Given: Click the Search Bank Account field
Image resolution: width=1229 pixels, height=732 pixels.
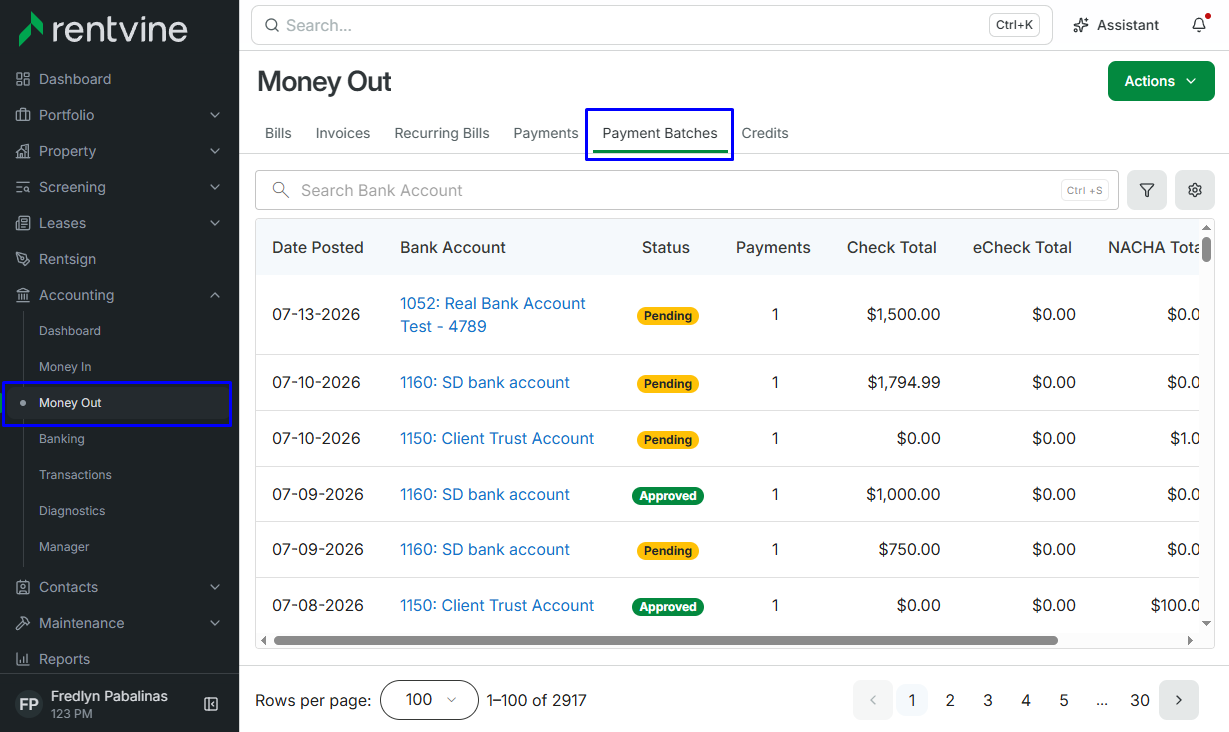Looking at the screenshot, I should [687, 190].
